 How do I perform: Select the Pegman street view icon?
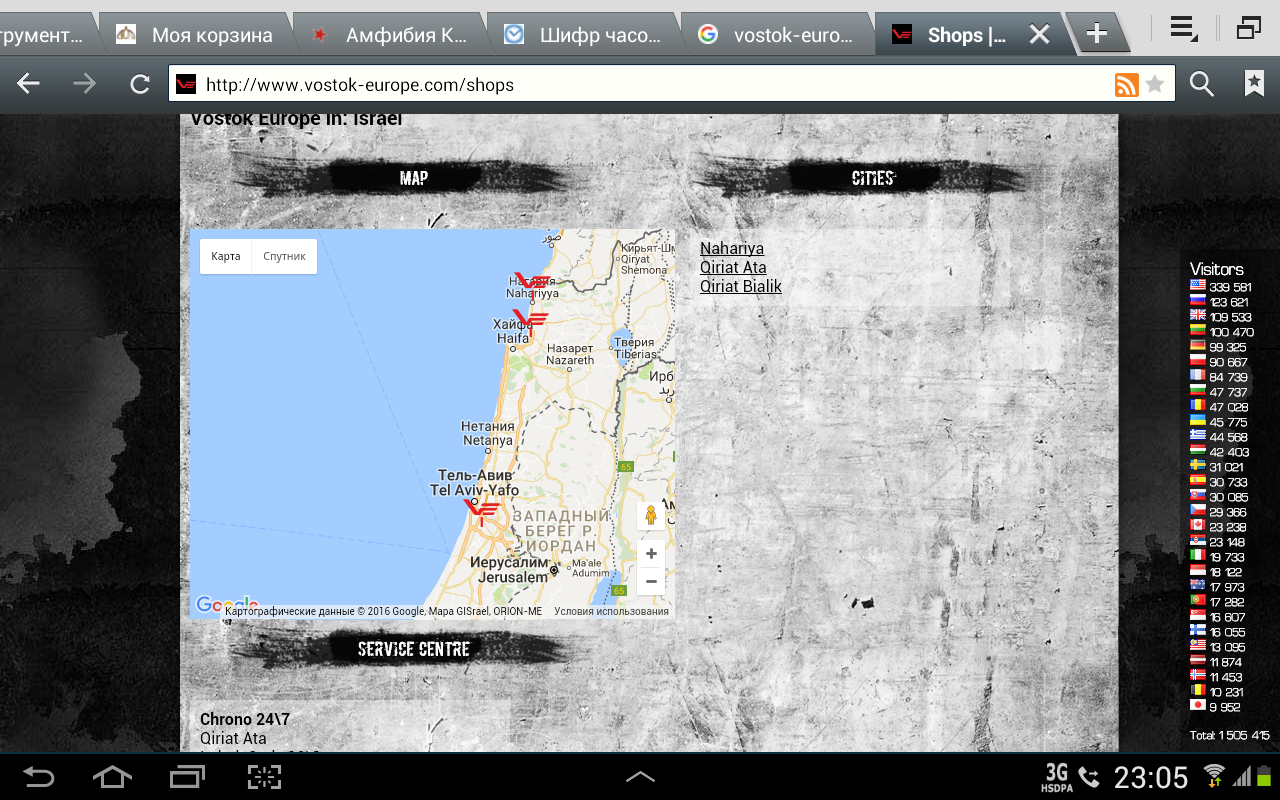[x=651, y=516]
